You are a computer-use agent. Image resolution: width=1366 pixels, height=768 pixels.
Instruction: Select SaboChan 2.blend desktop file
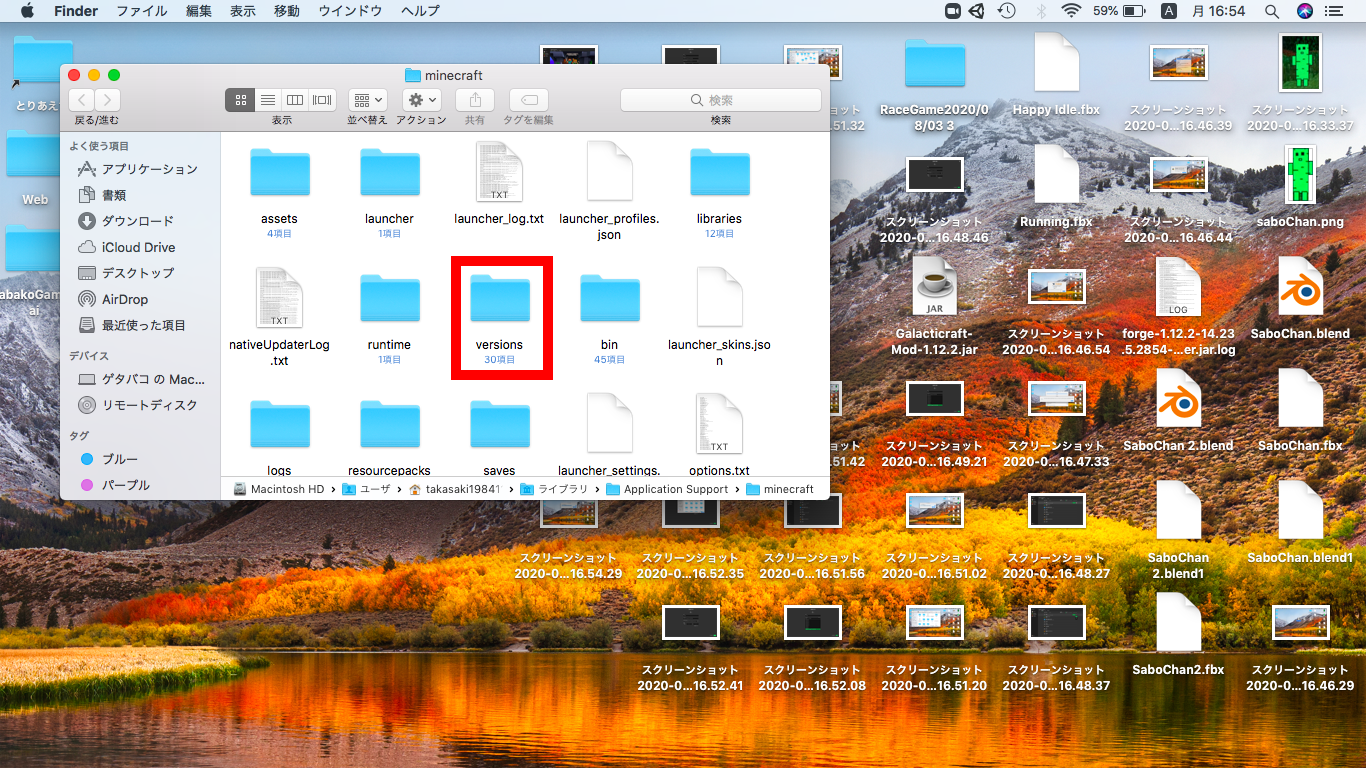1178,399
